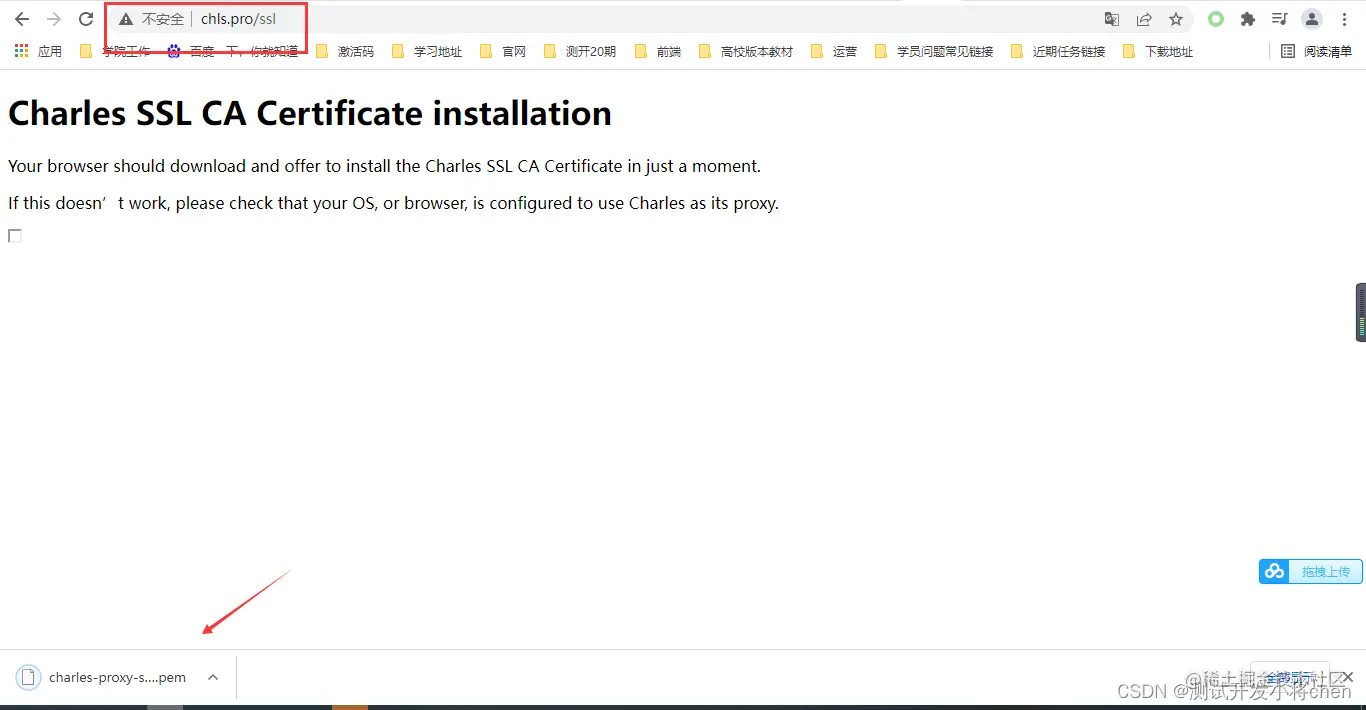Open the Chrome three-dot menu
The width and height of the screenshot is (1366, 710).
click(x=1344, y=19)
